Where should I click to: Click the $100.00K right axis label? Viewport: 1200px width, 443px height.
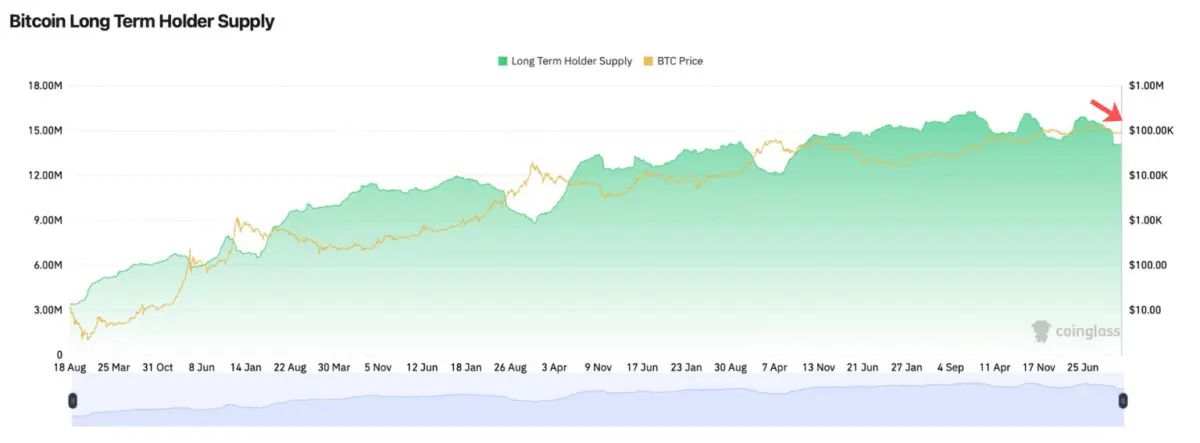[1151, 131]
